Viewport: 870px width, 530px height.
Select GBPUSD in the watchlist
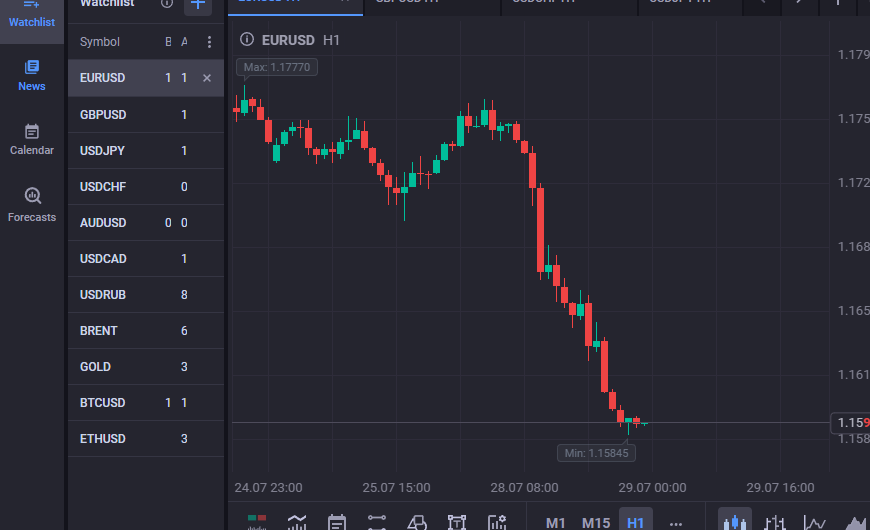[x=103, y=115]
